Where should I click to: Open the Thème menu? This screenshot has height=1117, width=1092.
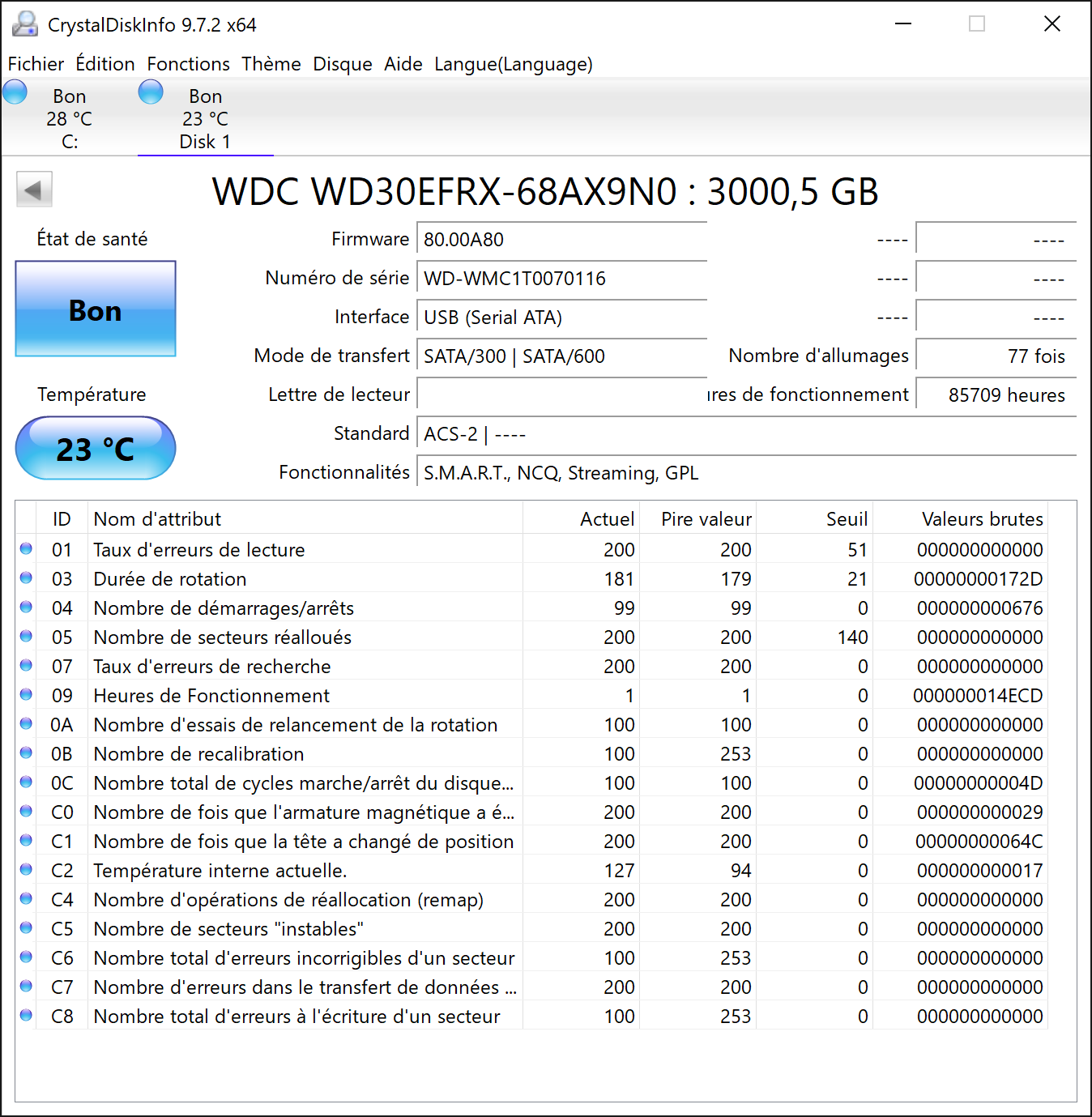pos(271,64)
